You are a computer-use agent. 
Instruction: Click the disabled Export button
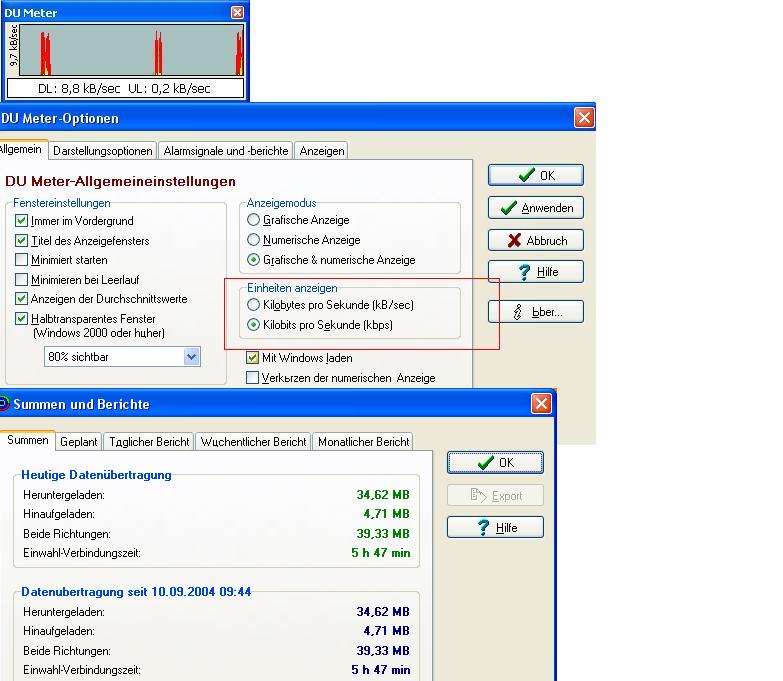[495, 496]
